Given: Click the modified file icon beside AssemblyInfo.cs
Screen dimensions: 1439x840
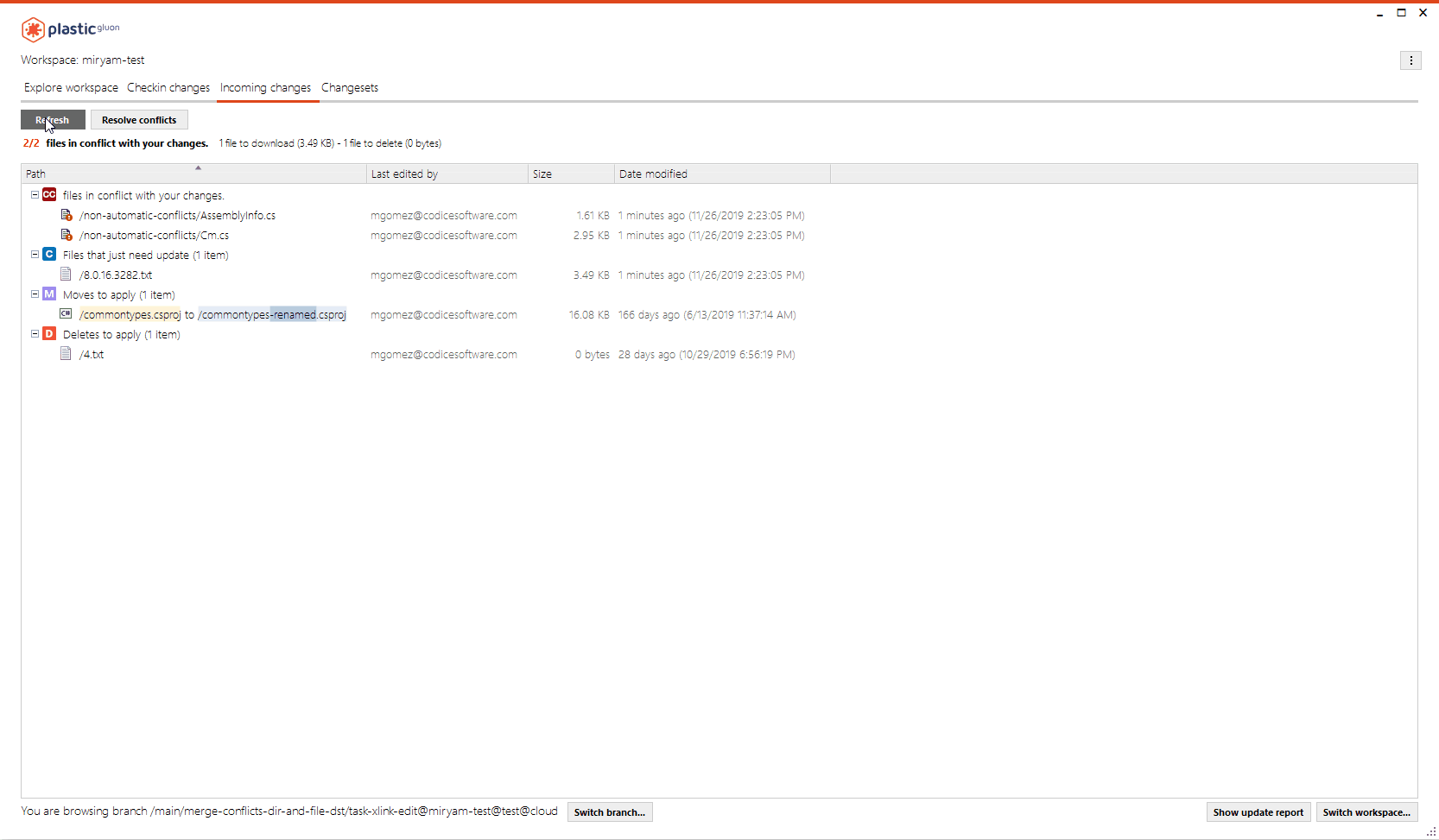Looking at the screenshot, I should 67,214.
